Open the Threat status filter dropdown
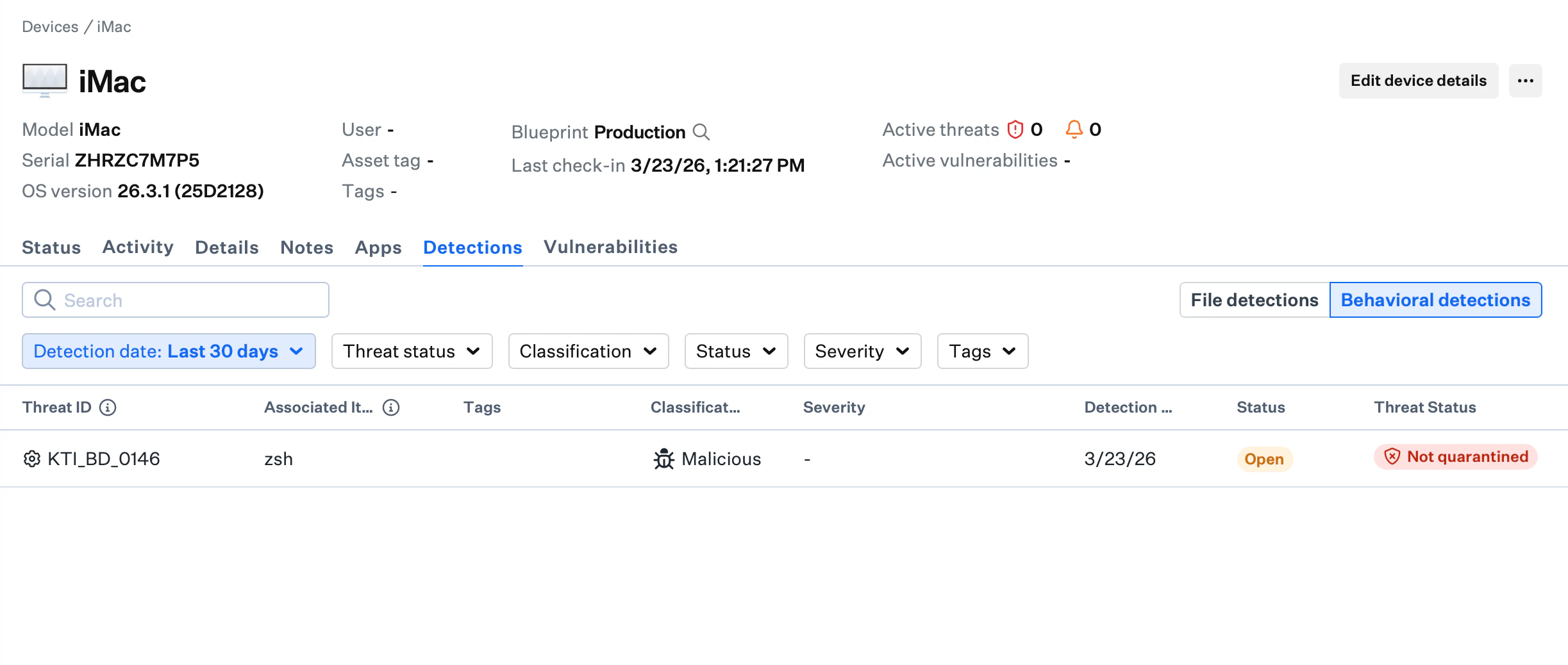This screenshot has height=665, width=1568. tap(412, 351)
